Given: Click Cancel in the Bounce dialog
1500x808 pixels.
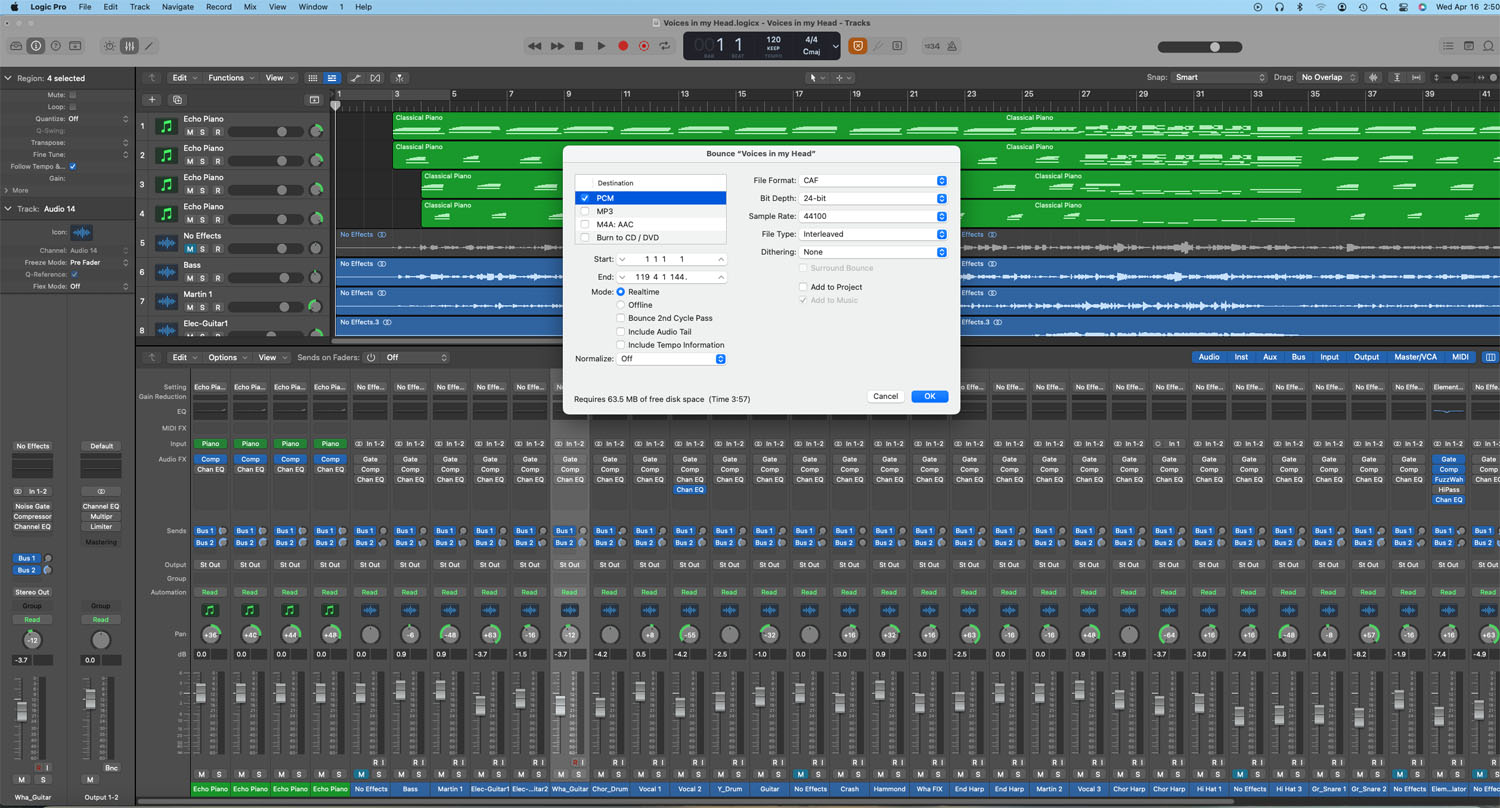Looking at the screenshot, I should point(885,396).
